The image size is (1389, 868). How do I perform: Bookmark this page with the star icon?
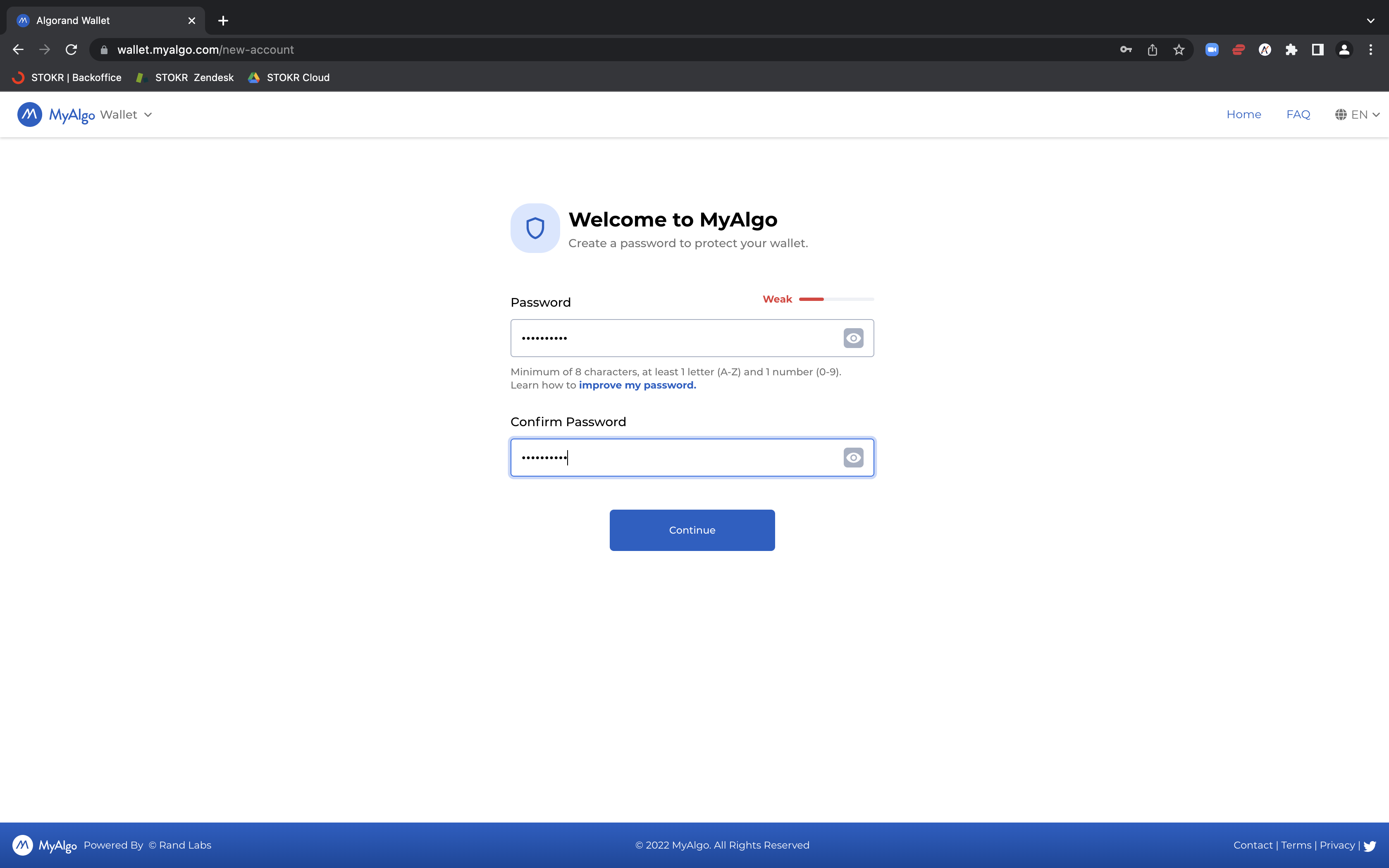(1178, 50)
